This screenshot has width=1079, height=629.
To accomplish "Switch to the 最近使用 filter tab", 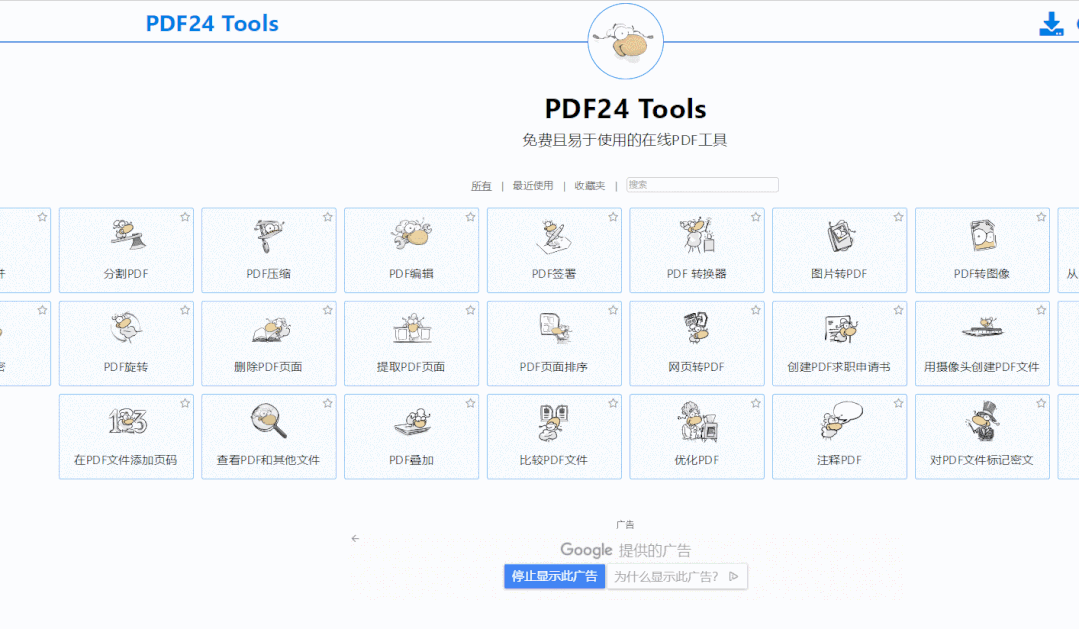I will click(532, 186).
